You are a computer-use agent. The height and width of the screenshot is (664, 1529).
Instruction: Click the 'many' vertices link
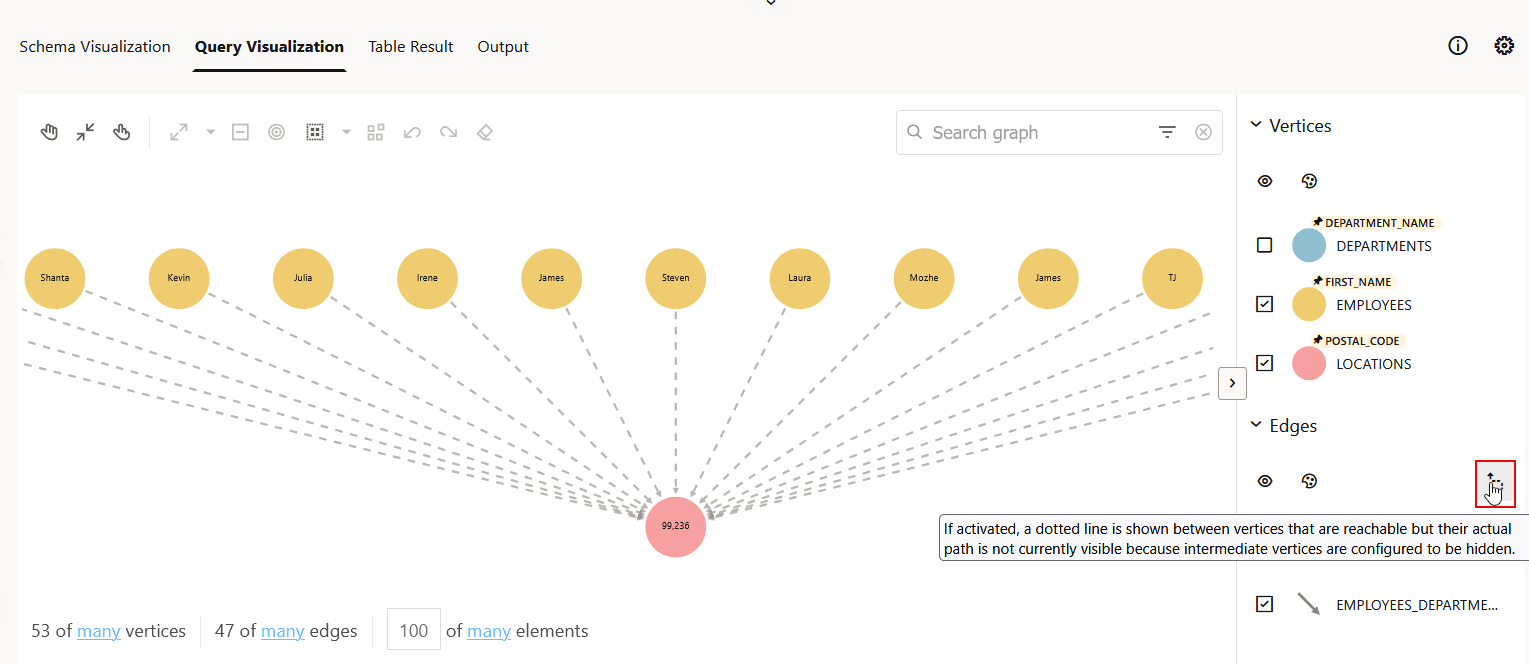coord(99,631)
